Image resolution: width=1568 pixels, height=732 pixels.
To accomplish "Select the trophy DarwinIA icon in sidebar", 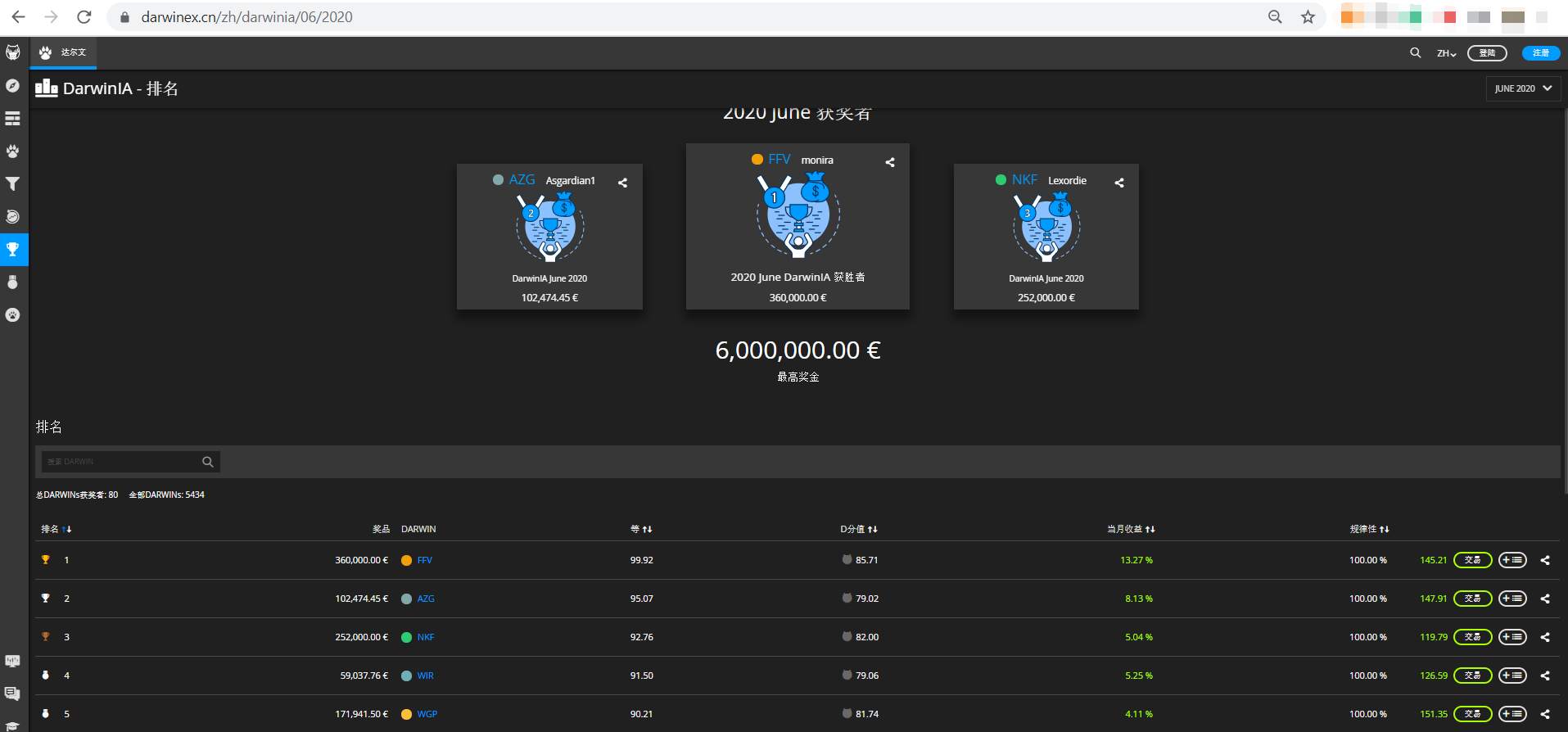I will 13,250.
